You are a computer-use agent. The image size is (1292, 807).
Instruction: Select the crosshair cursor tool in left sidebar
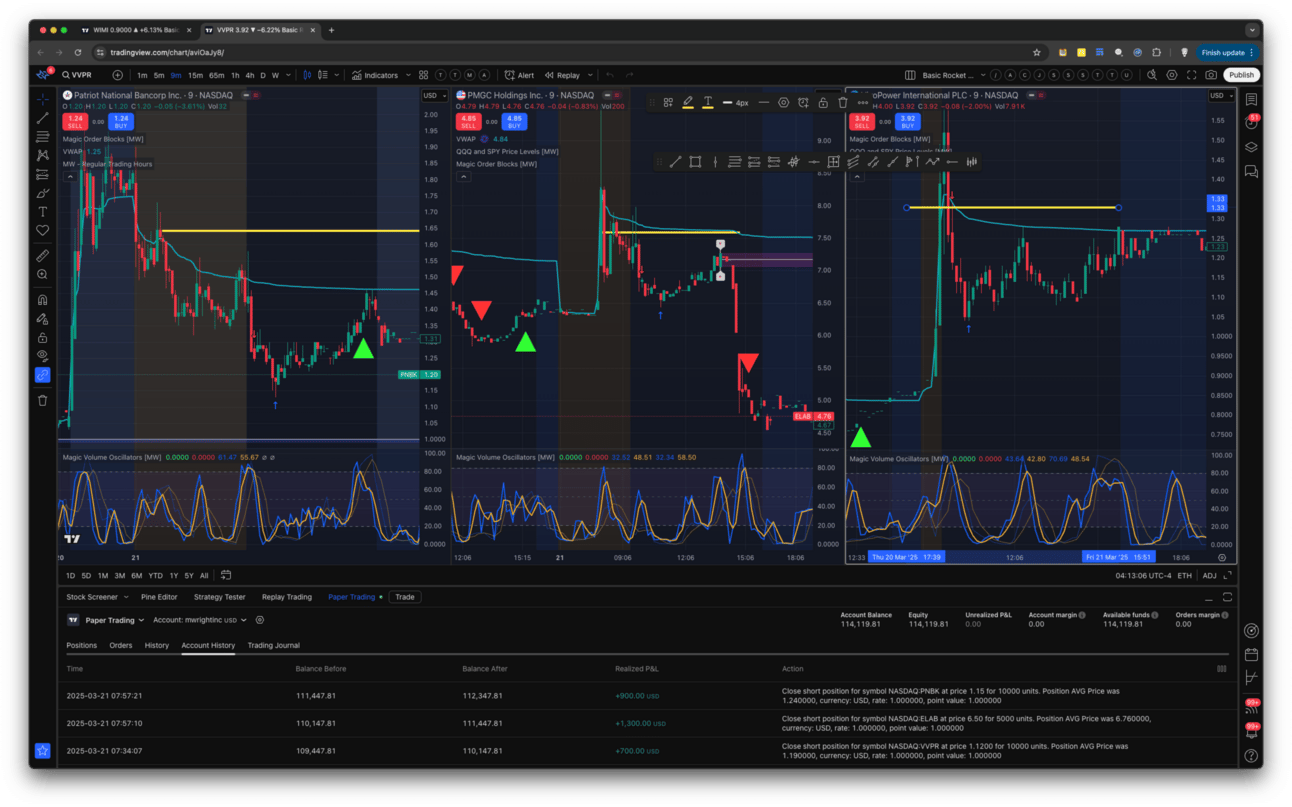[x=42, y=99]
